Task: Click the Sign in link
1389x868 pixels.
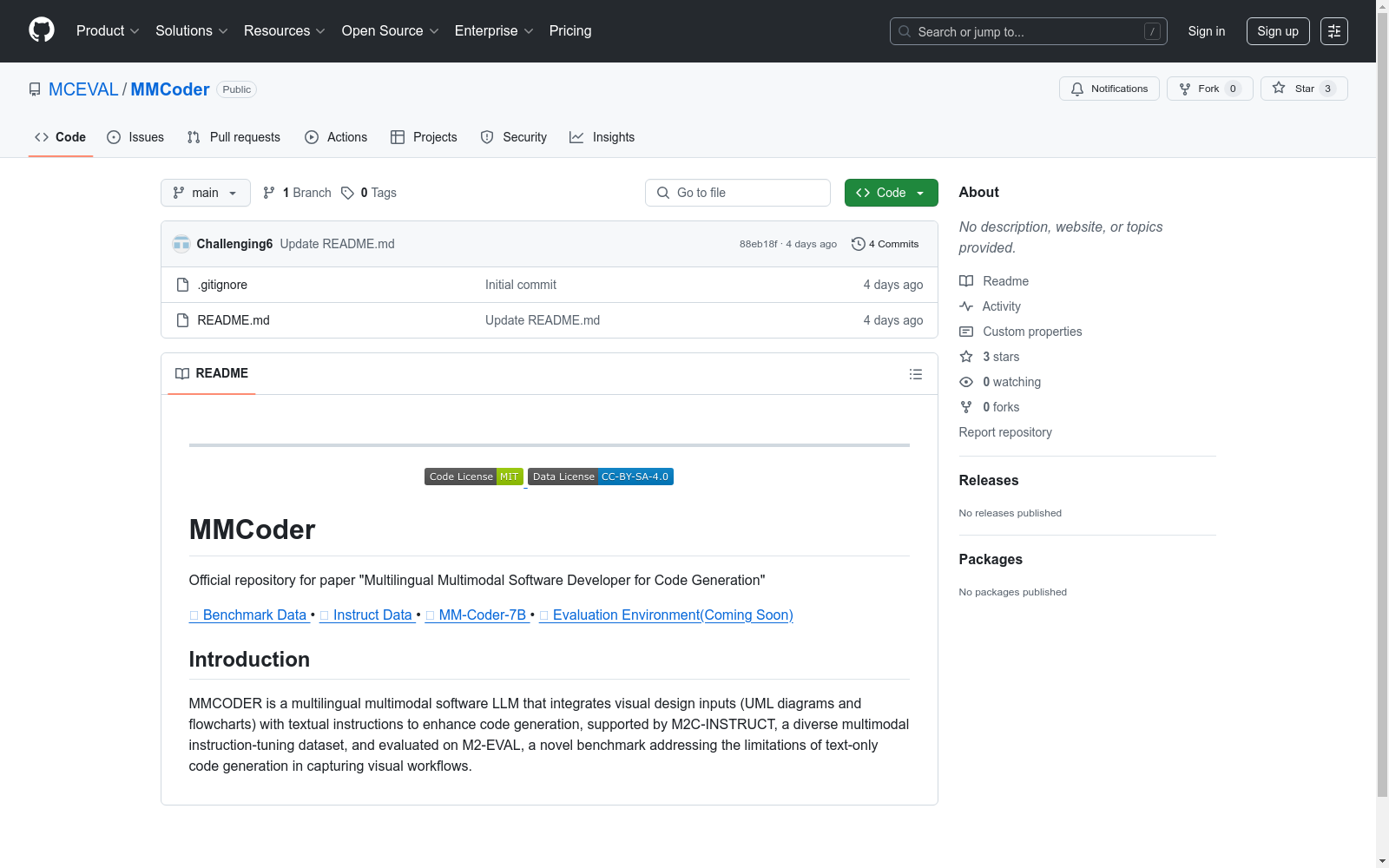Action: coord(1207,31)
